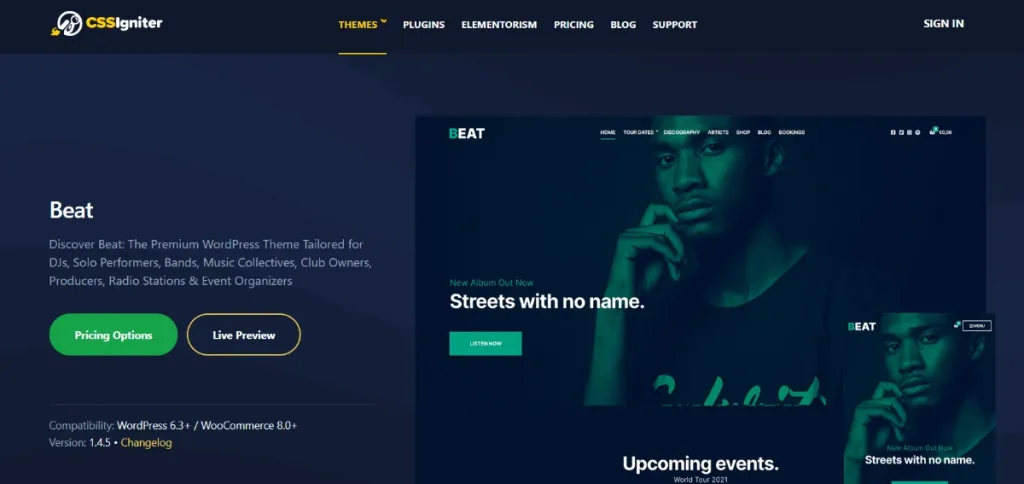Image resolution: width=1024 pixels, height=484 pixels.
Task: Click the shopping cart icon in preview
Action: (x=933, y=131)
